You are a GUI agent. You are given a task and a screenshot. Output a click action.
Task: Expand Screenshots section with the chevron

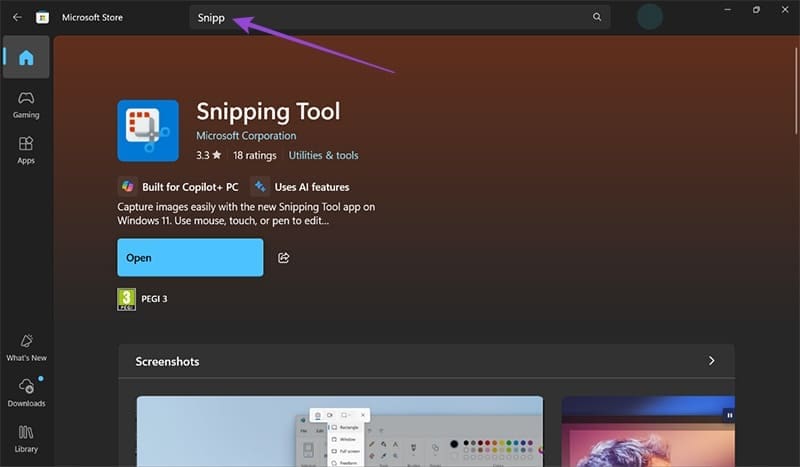point(712,361)
